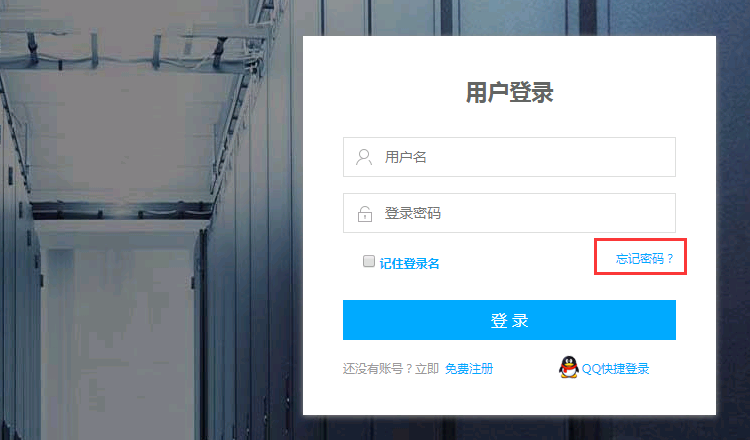Click the 用户登录 heading
This screenshot has width=750, height=440.
509,92
